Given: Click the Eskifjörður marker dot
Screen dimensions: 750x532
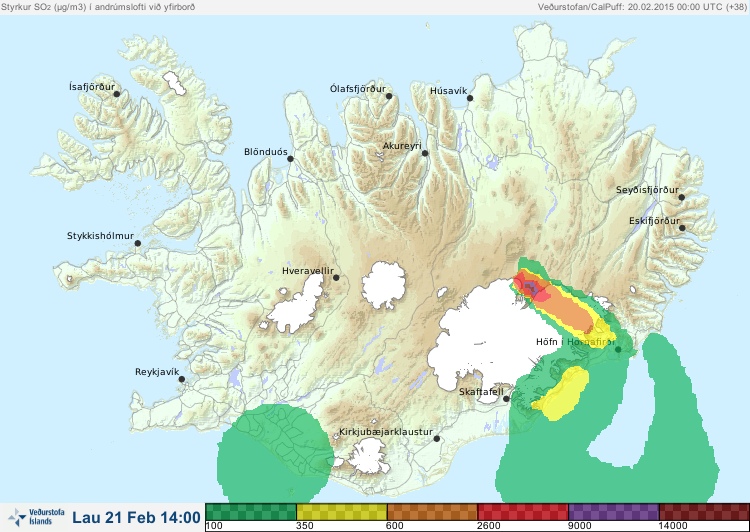Looking at the screenshot, I should pyautogui.click(x=682, y=228).
